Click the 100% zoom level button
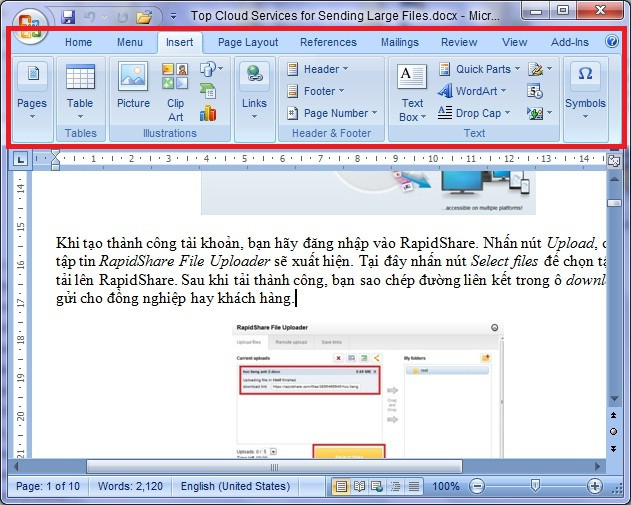631x505 pixels. pos(446,486)
